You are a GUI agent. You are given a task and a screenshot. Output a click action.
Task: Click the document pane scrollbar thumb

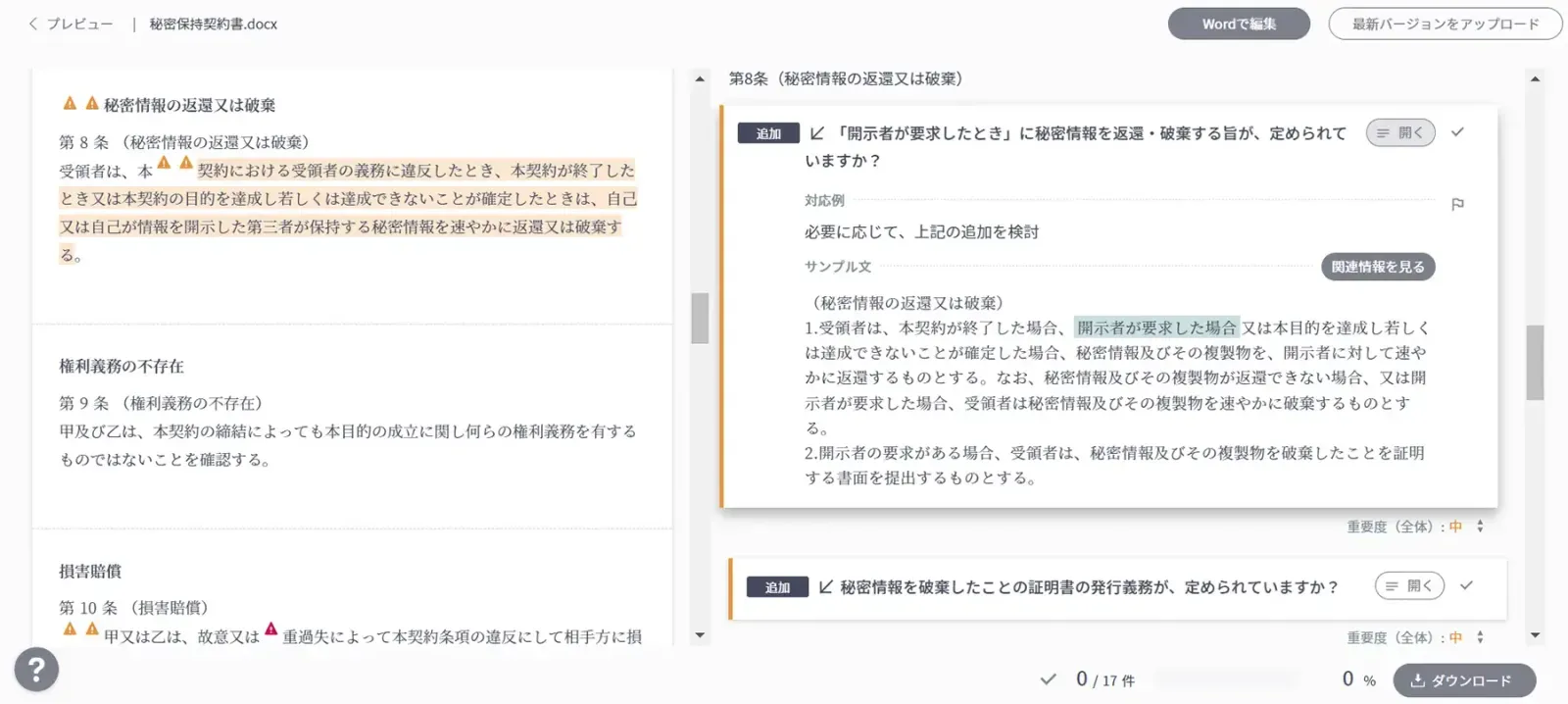pyautogui.click(x=700, y=318)
